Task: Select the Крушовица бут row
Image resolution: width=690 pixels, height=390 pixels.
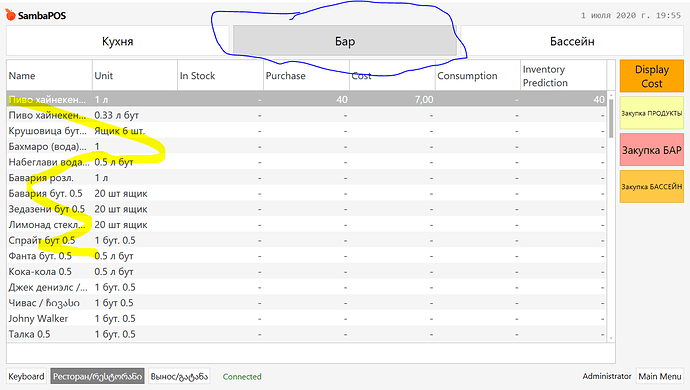Action: pos(307,131)
